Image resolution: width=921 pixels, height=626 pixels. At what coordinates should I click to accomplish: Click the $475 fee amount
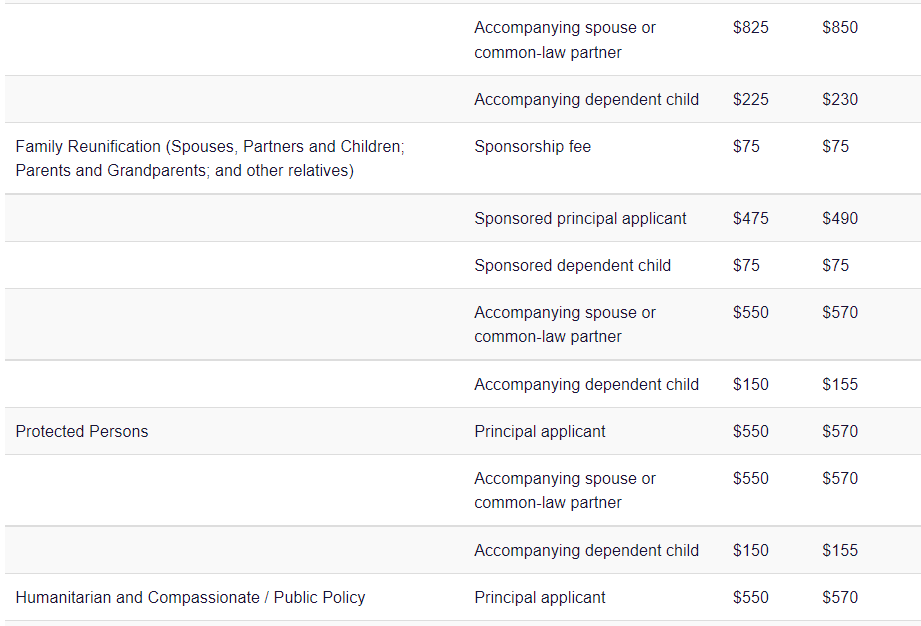point(750,218)
